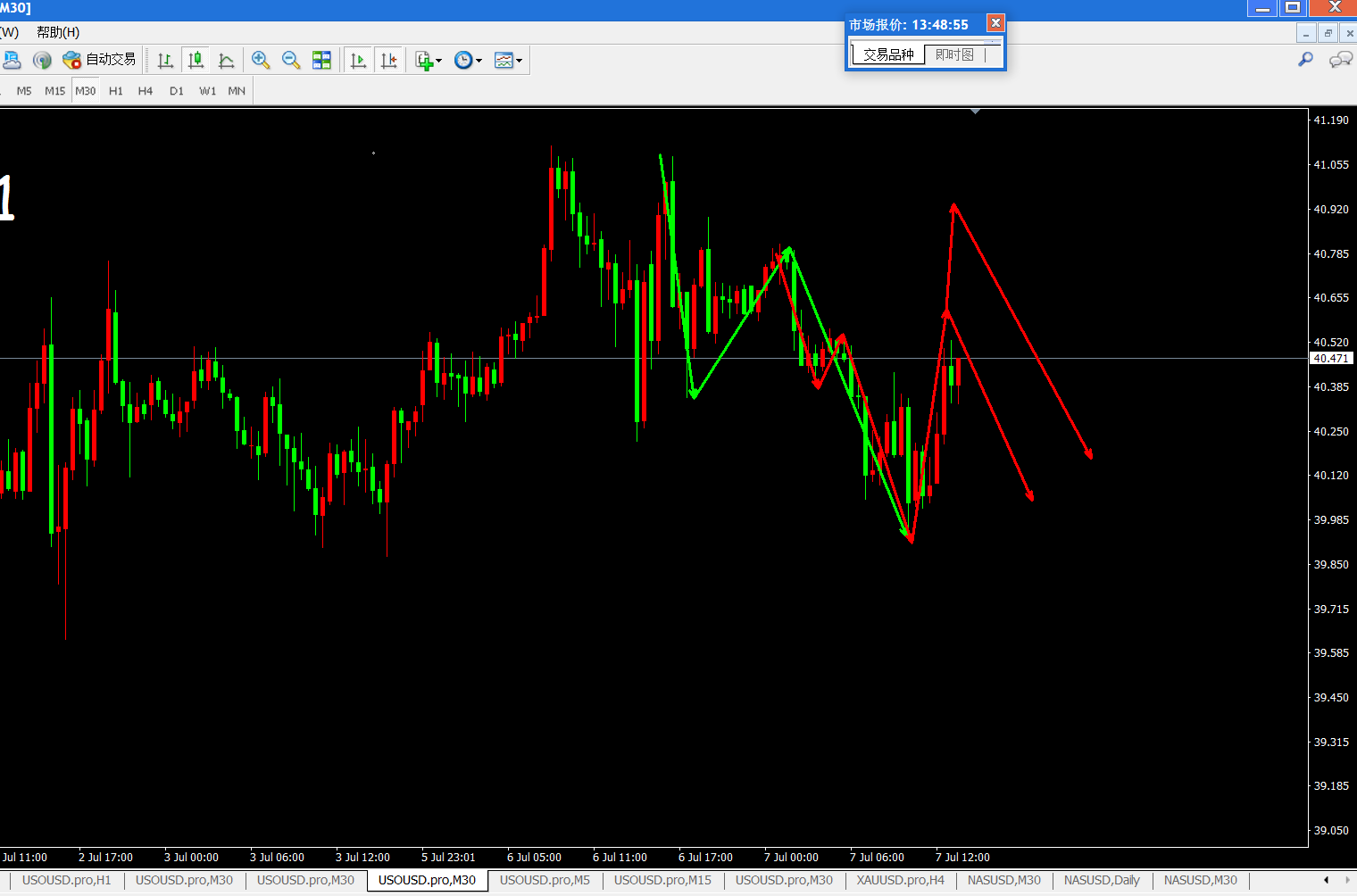Toggle chart shift from right edge
1357x896 pixels.
(388, 60)
